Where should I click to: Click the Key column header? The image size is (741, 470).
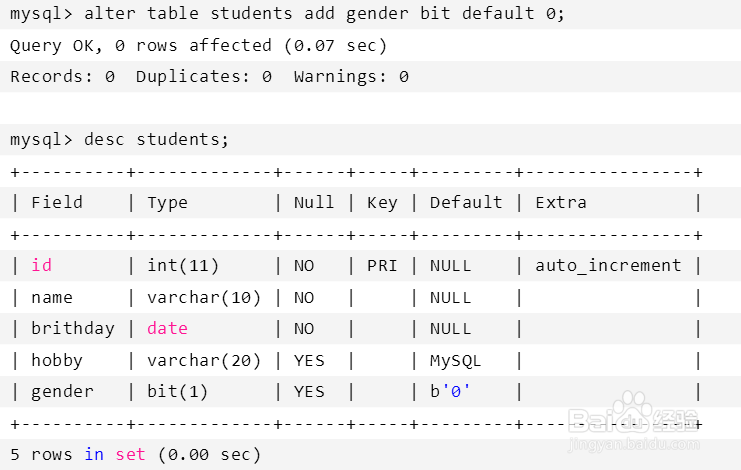point(382,202)
